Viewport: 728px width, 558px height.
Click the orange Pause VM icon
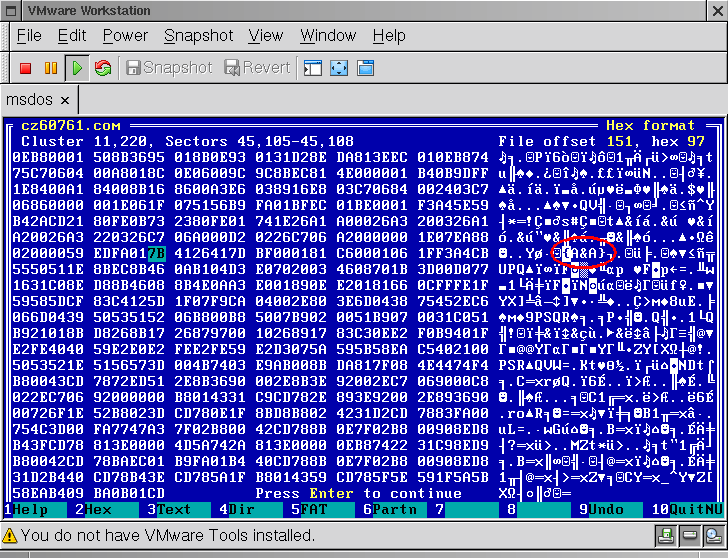click(51, 68)
